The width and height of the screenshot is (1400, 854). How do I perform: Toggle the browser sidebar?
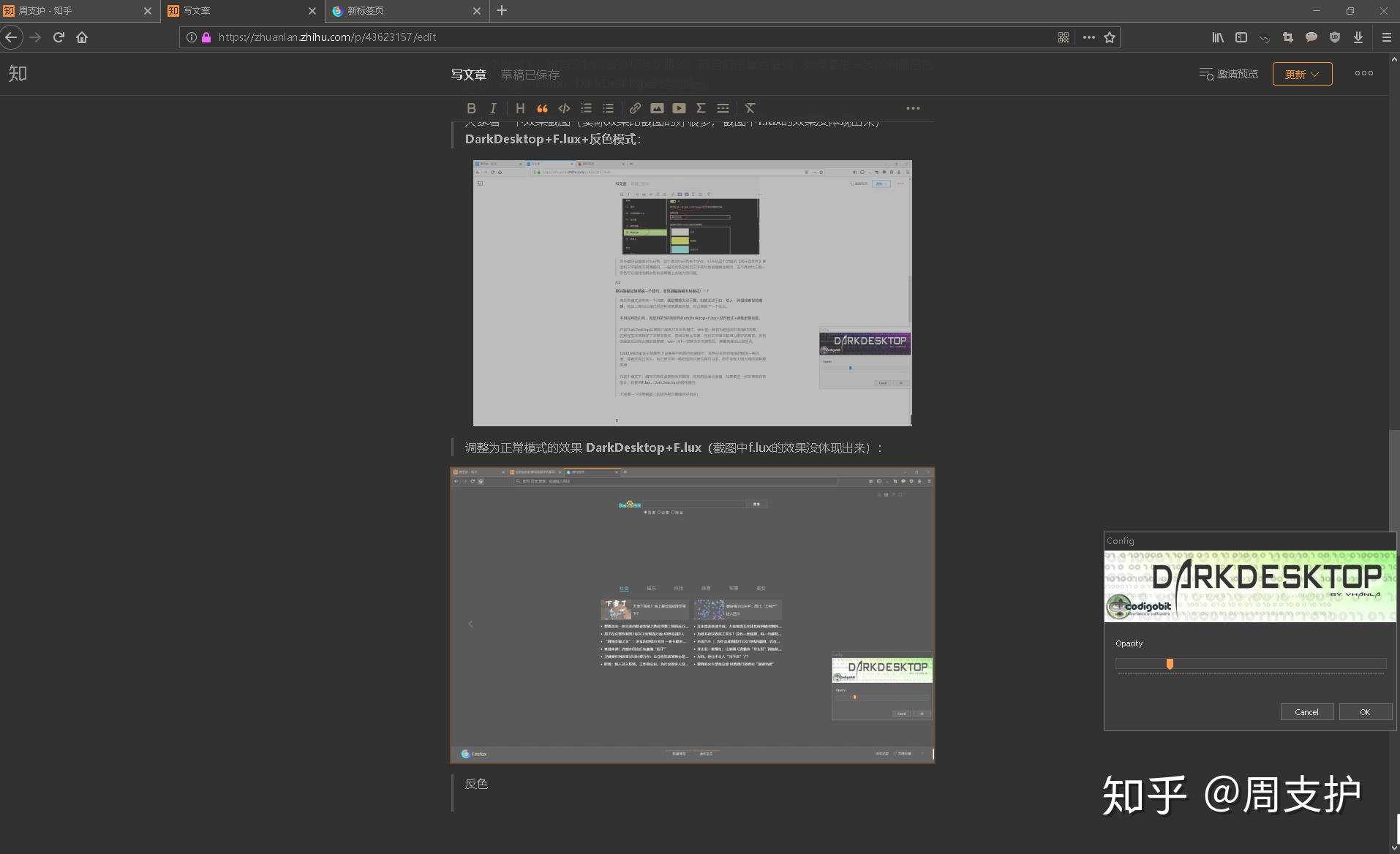coord(1241,37)
